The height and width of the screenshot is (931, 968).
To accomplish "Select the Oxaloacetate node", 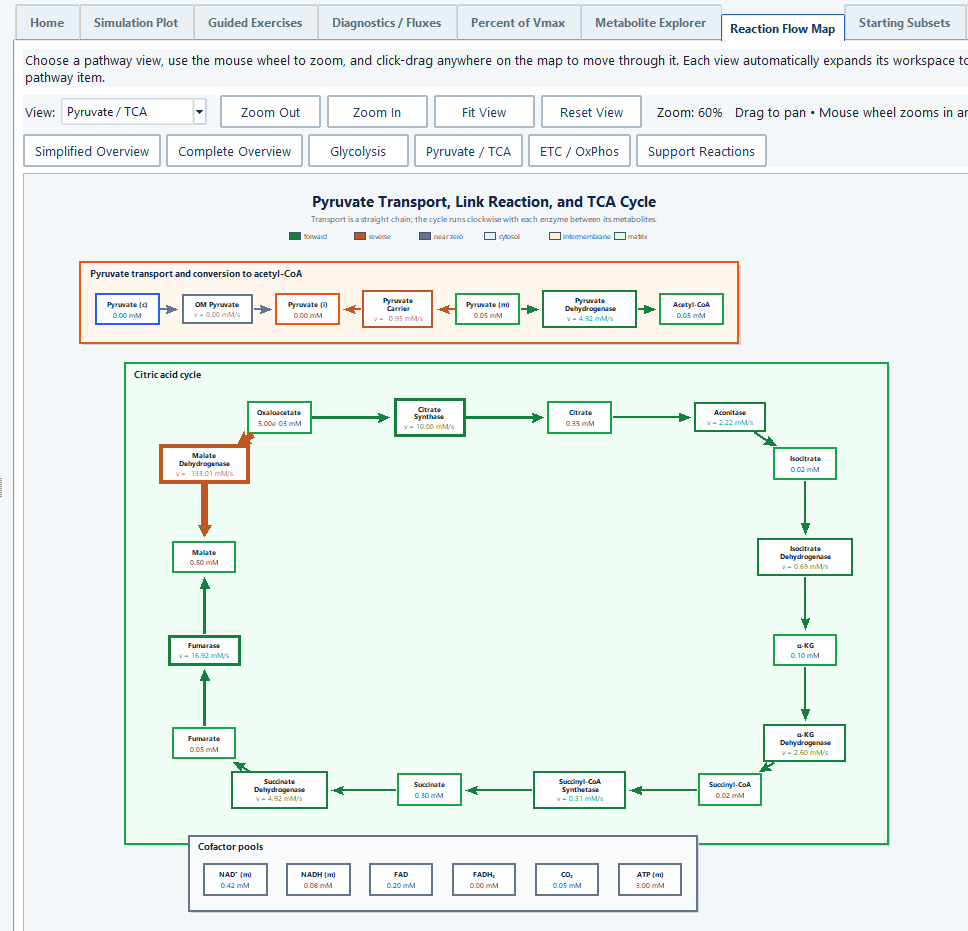I will pos(279,417).
